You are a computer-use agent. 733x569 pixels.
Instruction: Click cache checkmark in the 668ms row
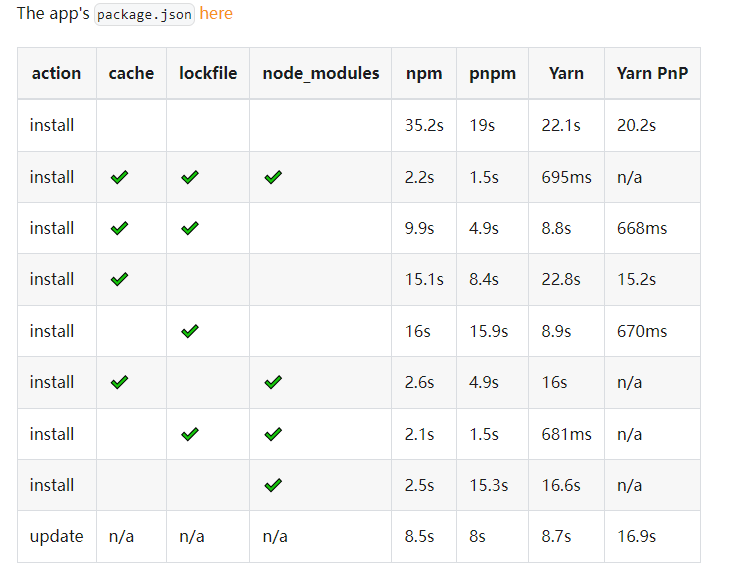119,228
